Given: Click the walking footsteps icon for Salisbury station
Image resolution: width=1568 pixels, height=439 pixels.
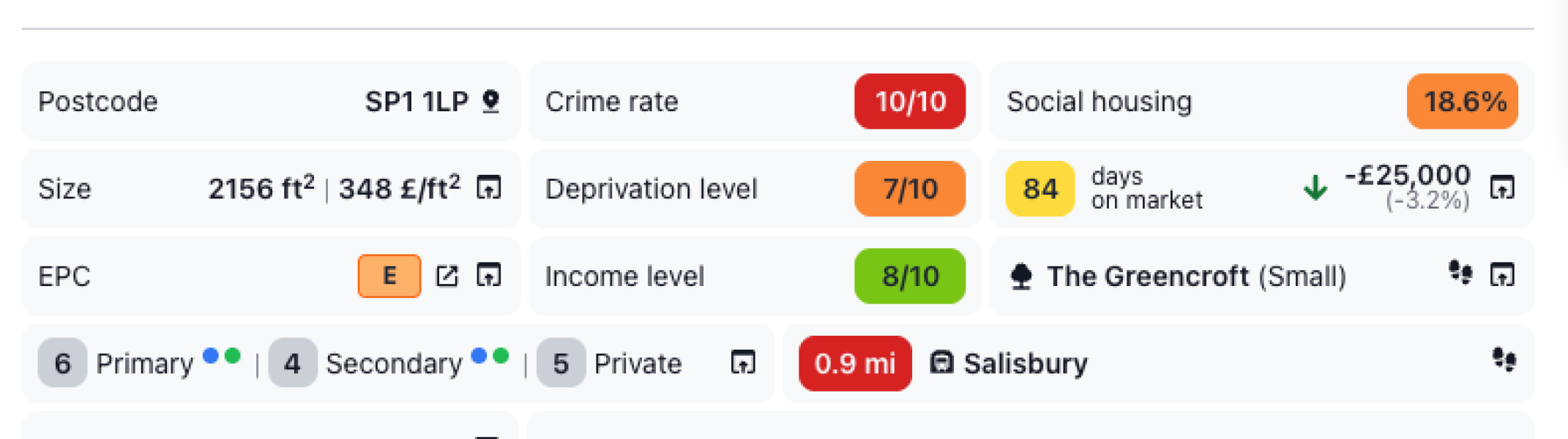Looking at the screenshot, I should tap(1504, 359).
